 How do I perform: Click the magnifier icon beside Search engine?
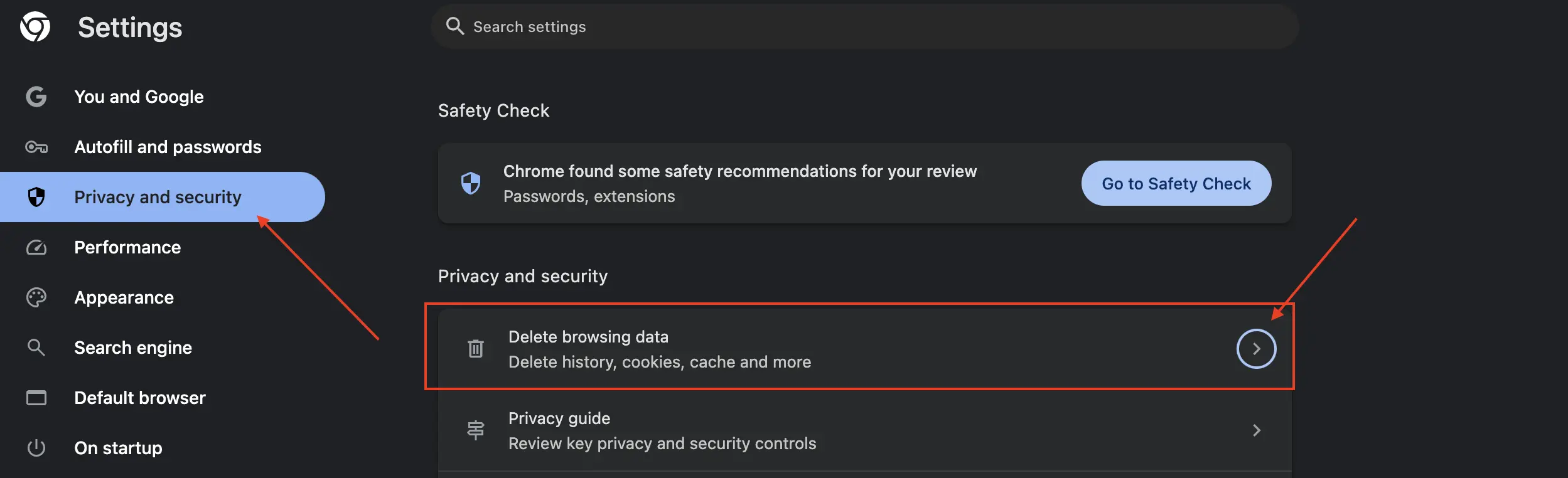coord(36,348)
